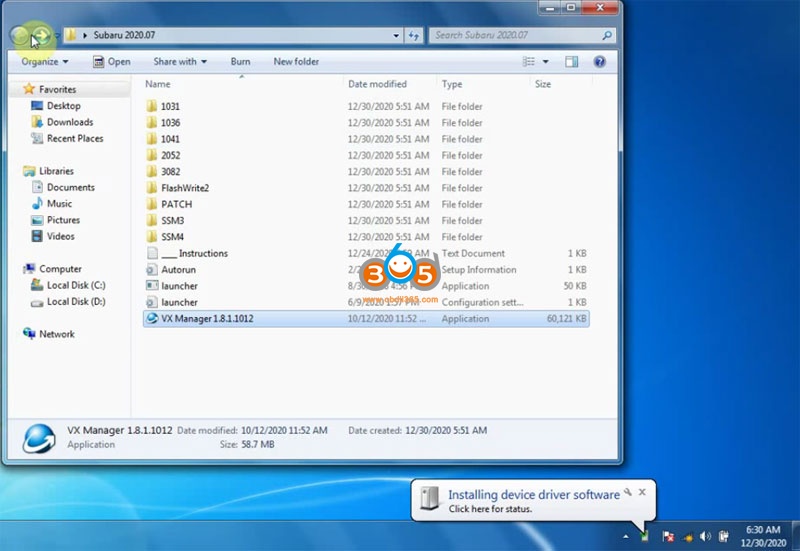The height and width of the screenshot is (551, 800).
Task: Select Favorites in navigation pane
Action: (x=50, y=89)
